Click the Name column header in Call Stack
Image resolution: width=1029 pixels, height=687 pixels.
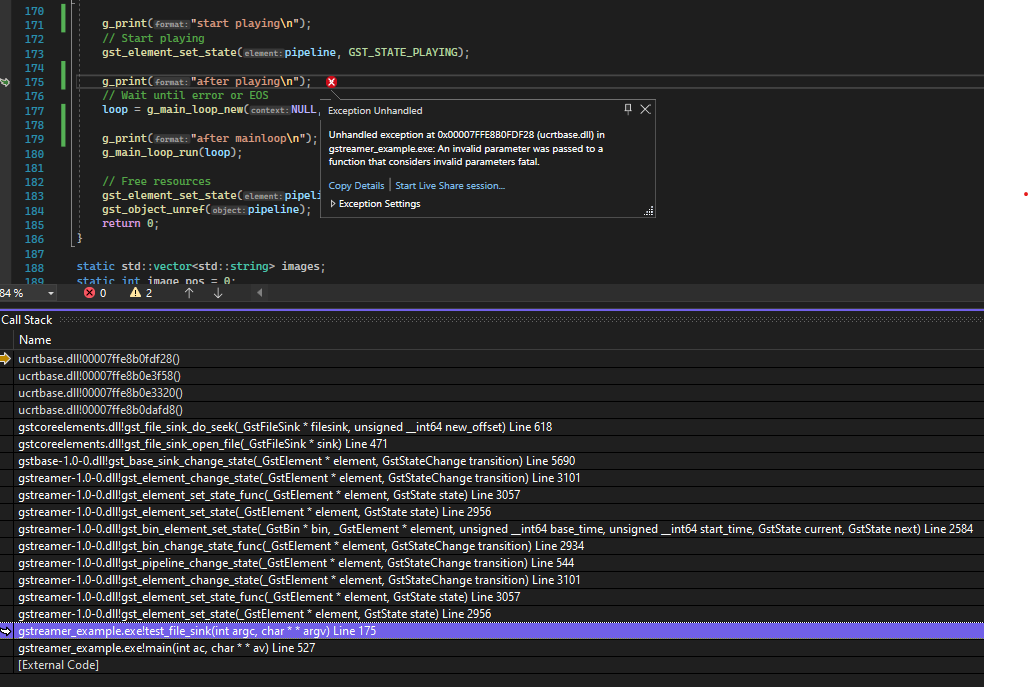coord(35,340)
